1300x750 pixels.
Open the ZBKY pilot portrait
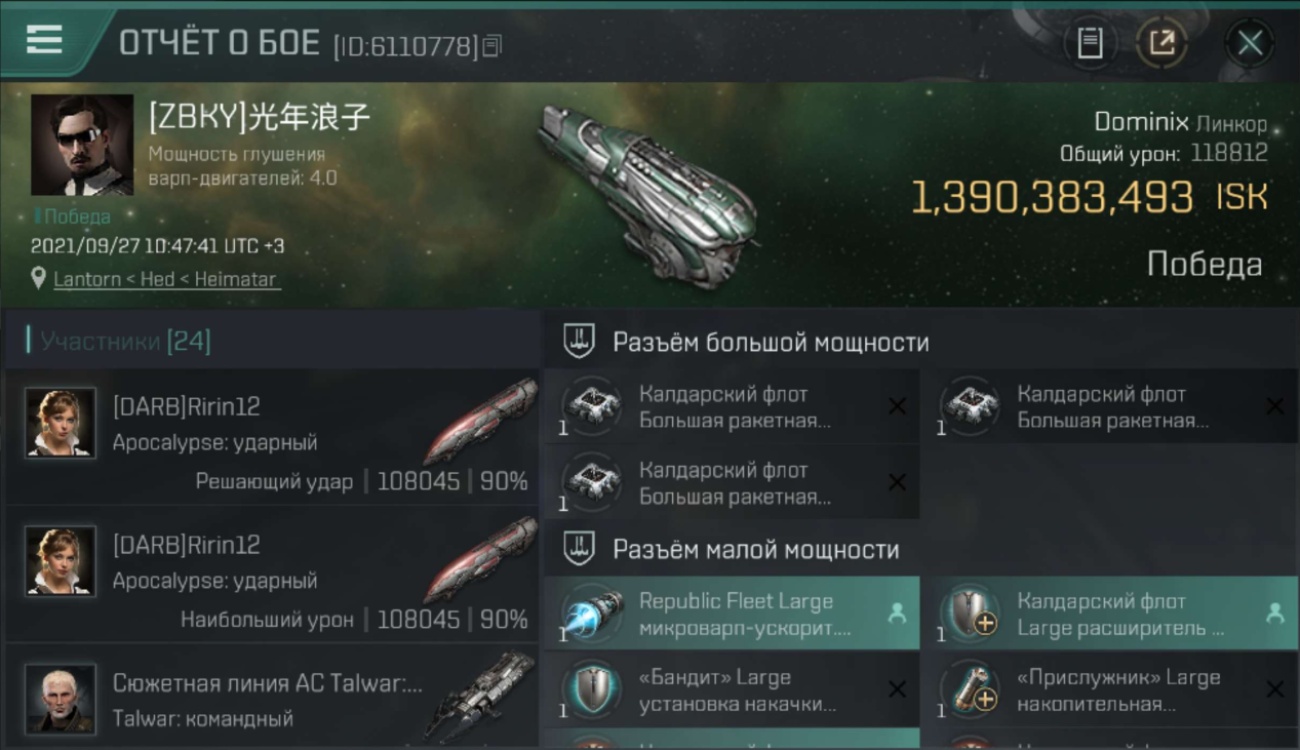(x=82, y=145)
